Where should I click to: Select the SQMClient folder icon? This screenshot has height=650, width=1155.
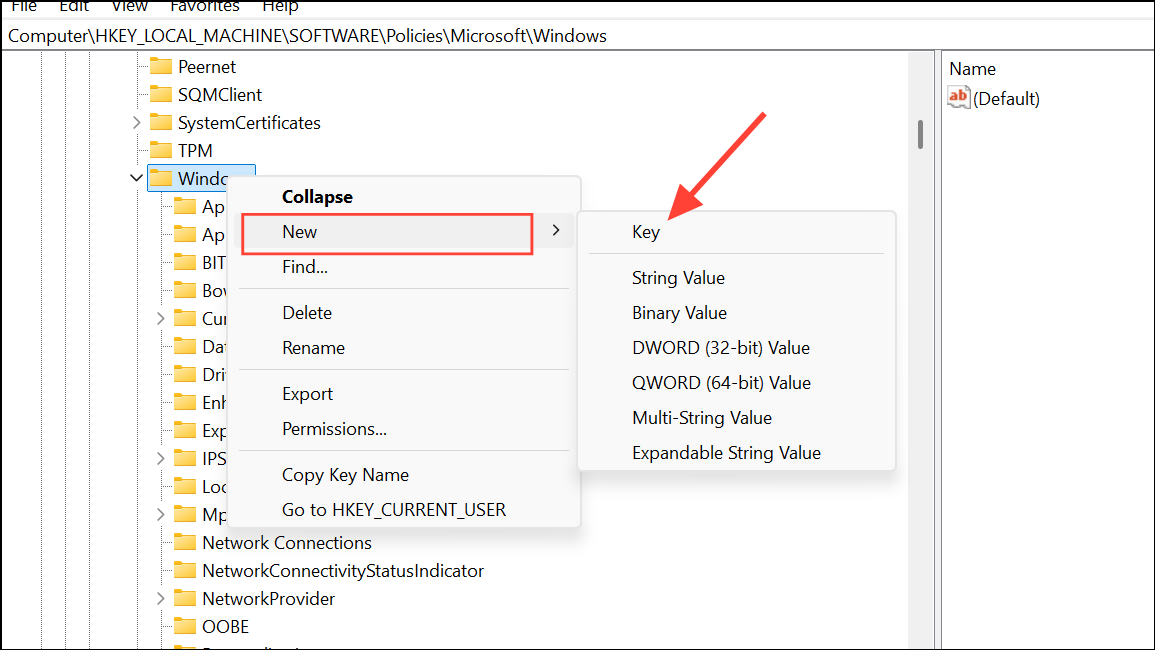[x=163, y=94]
